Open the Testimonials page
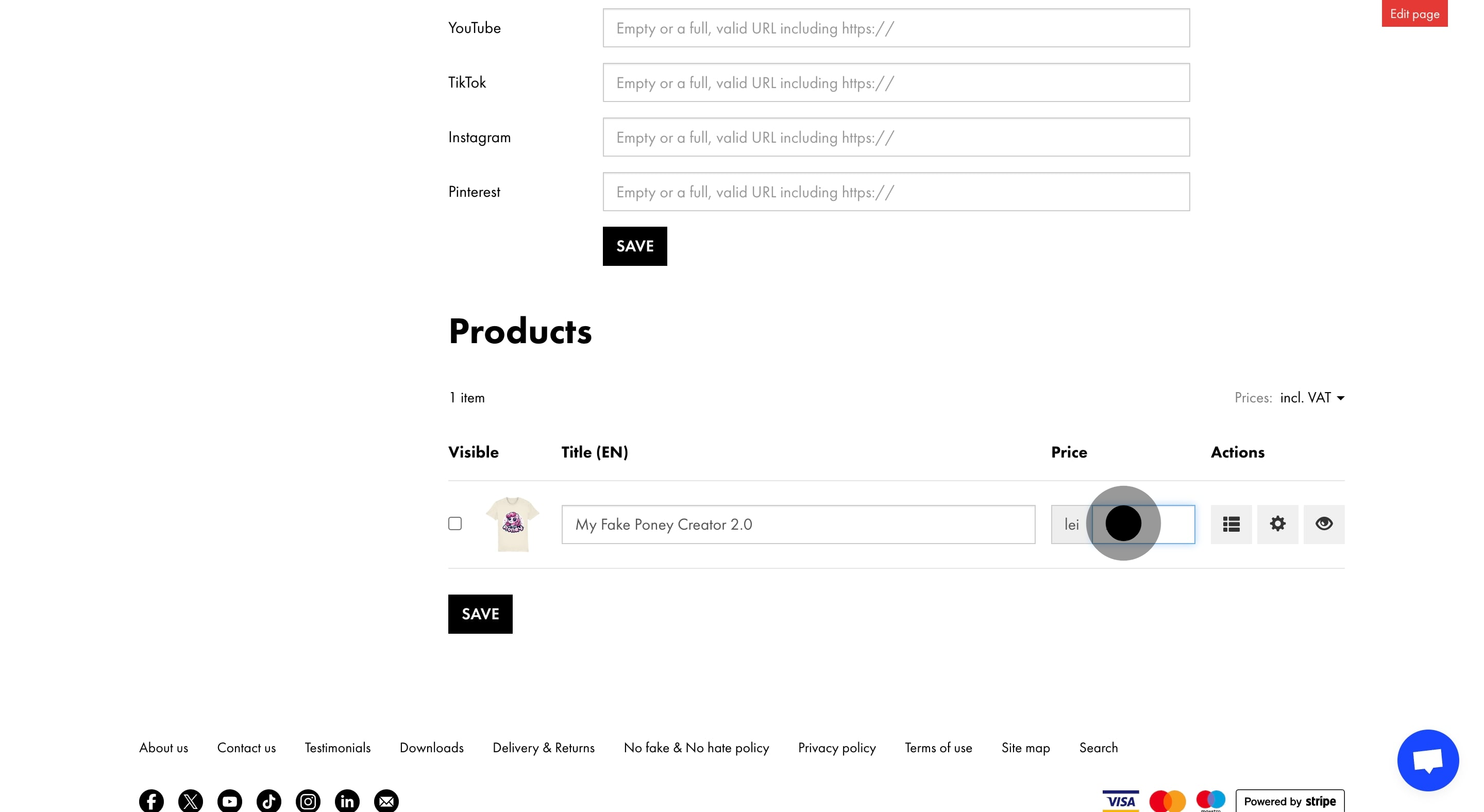This screenshot has height=812, width=1484. point(337,748)
